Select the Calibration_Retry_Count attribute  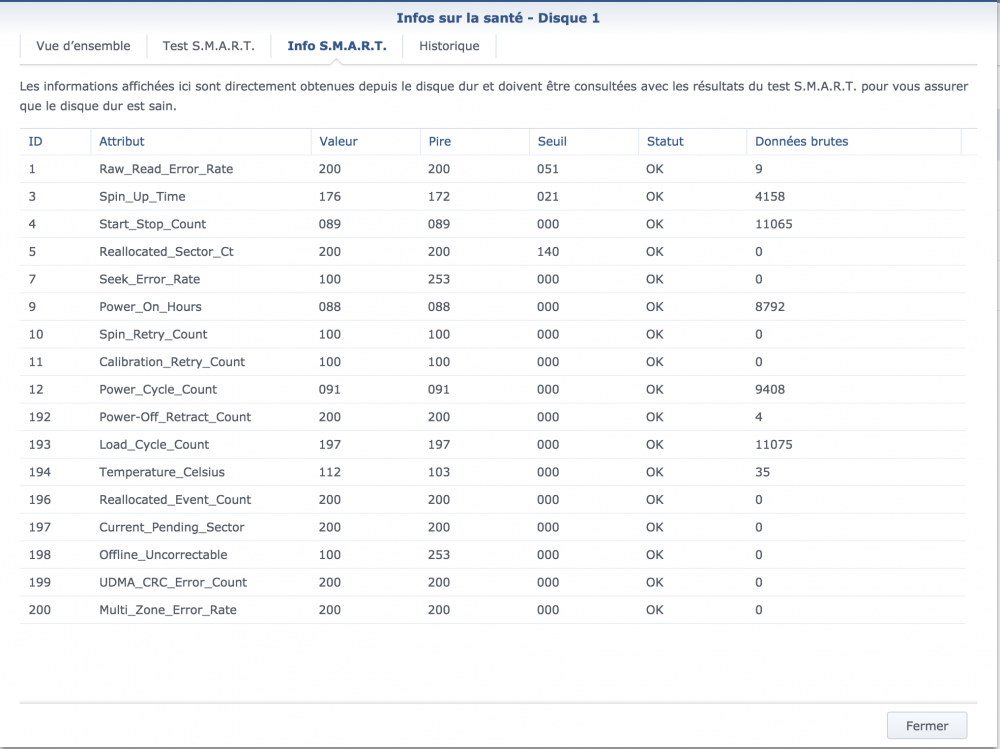[x=172, y=362]
